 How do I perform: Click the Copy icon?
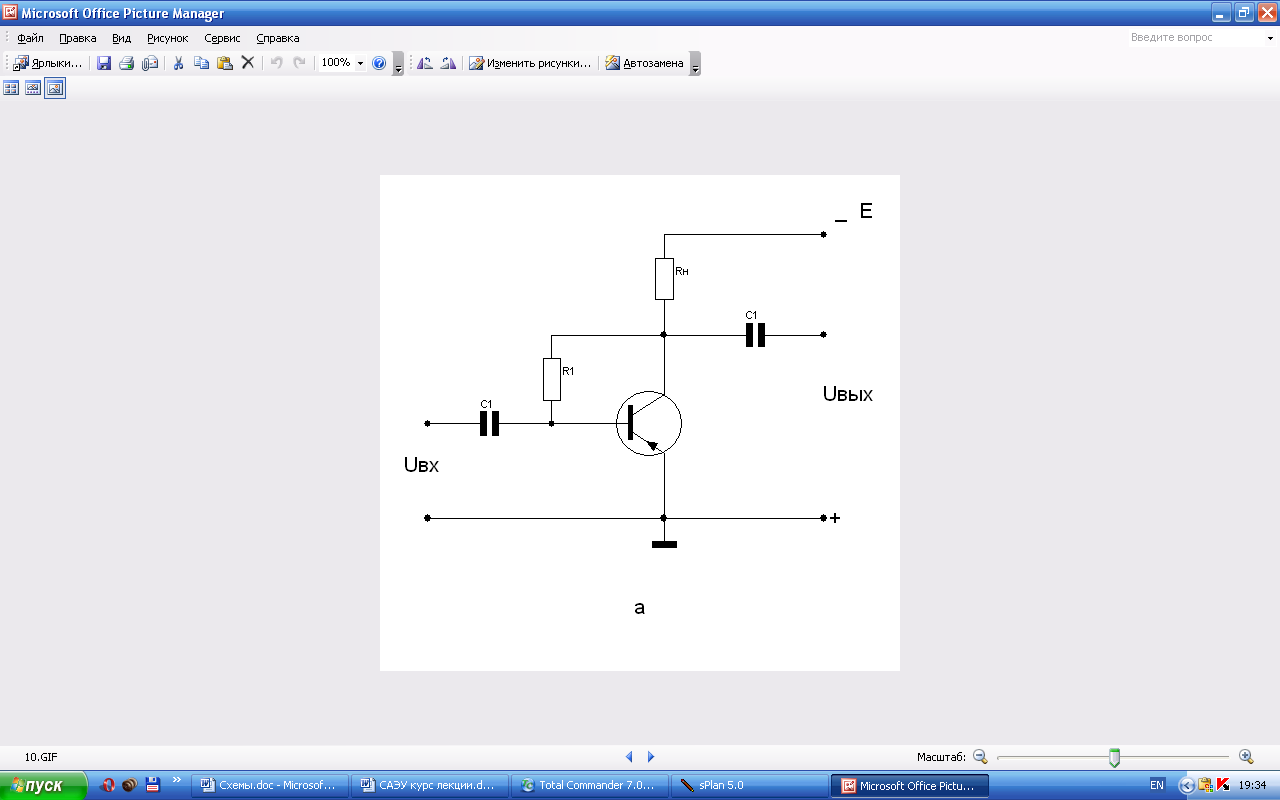pyautogui.click(x=201, y=63)
